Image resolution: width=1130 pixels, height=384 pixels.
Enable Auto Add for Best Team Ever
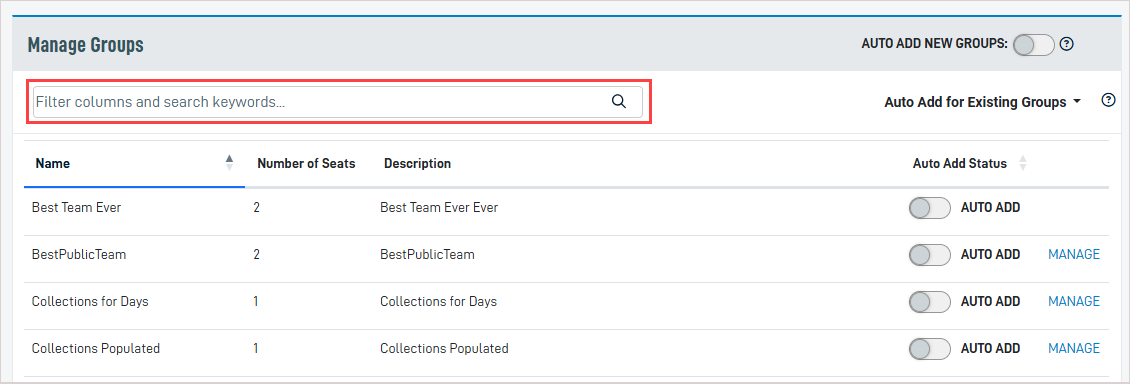[x=930, y=208]
